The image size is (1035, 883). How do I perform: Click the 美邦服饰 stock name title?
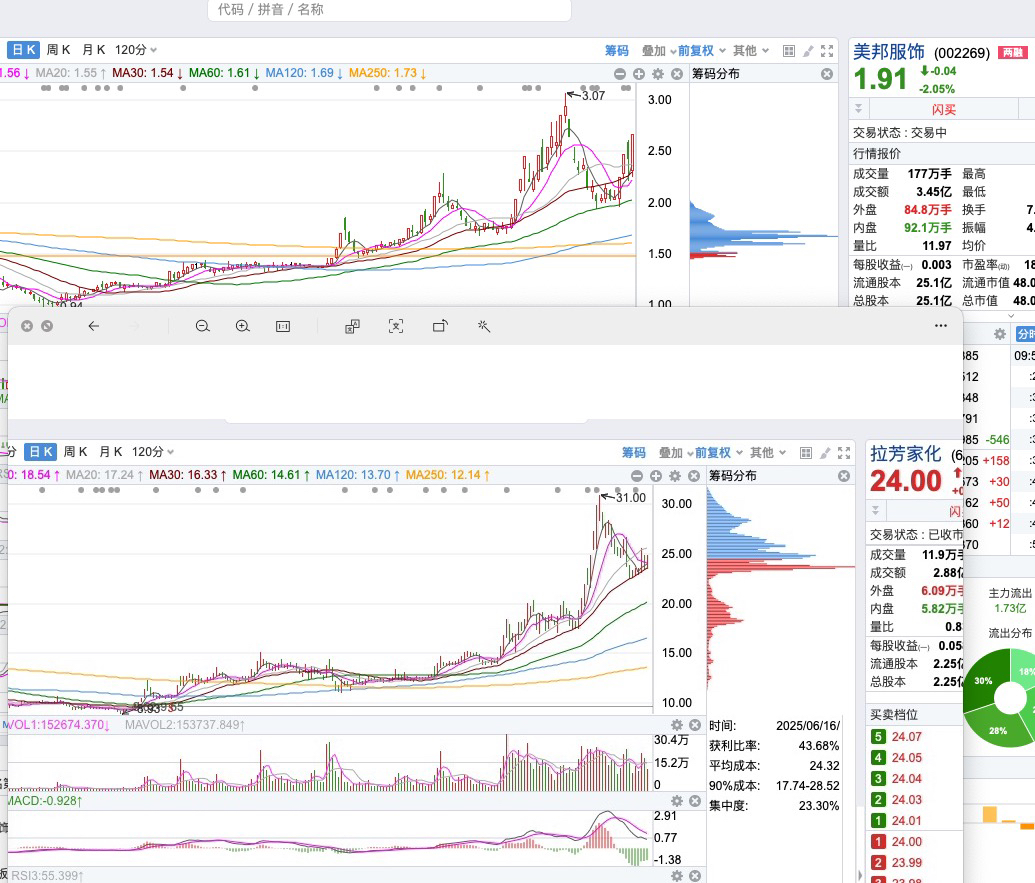[x=889, y=52]
